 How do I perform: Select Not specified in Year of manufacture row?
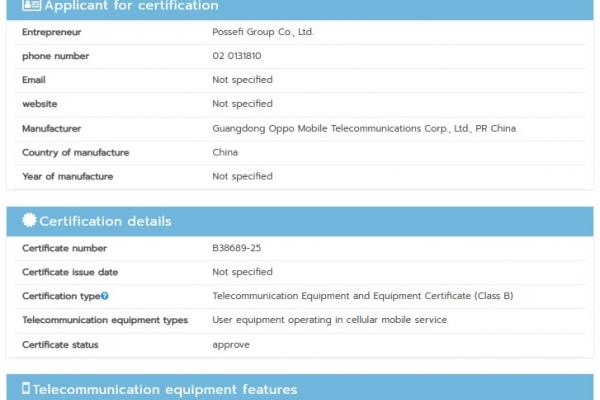(243, 176)
